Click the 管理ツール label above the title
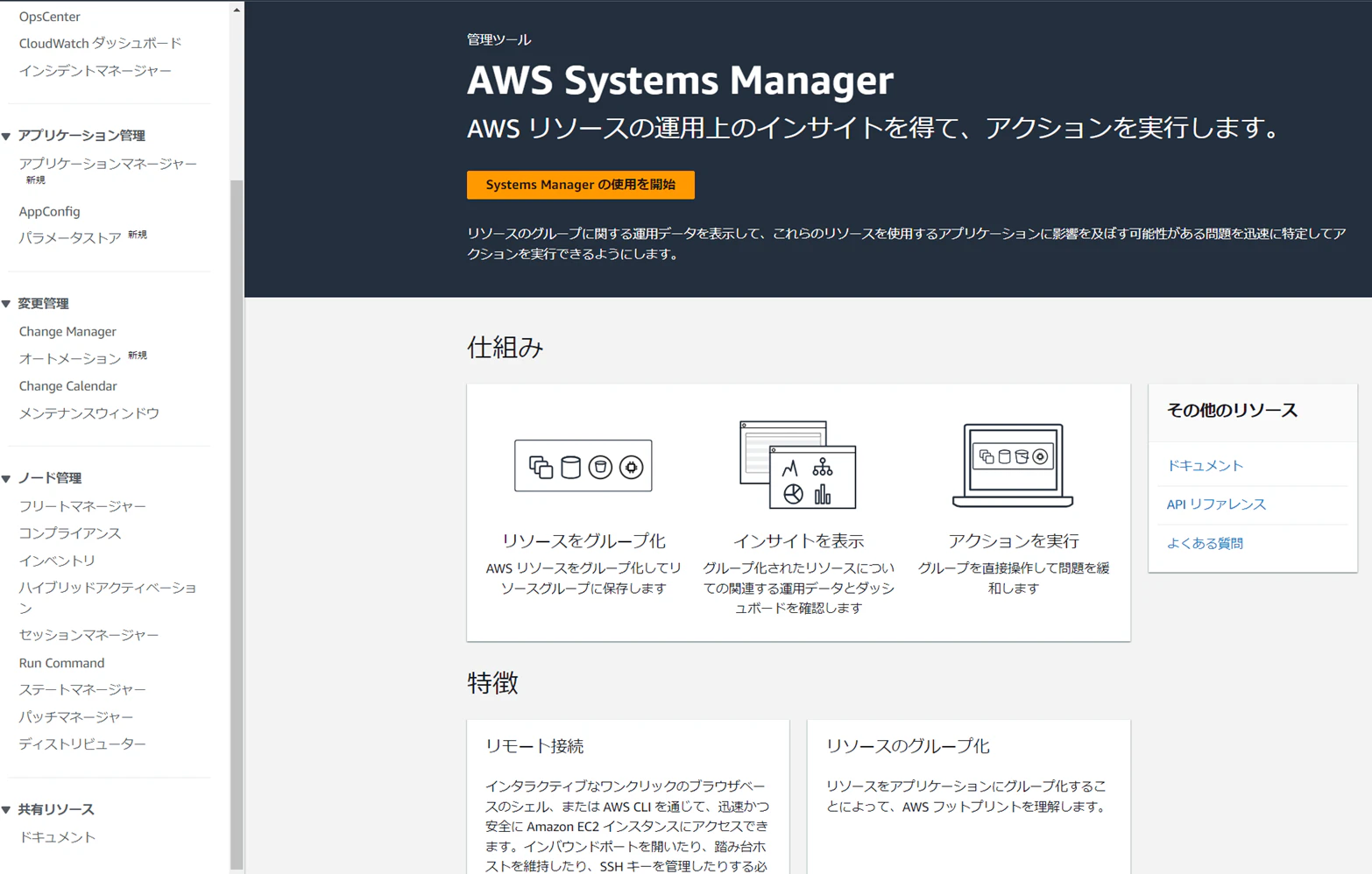 pos(499,39)
